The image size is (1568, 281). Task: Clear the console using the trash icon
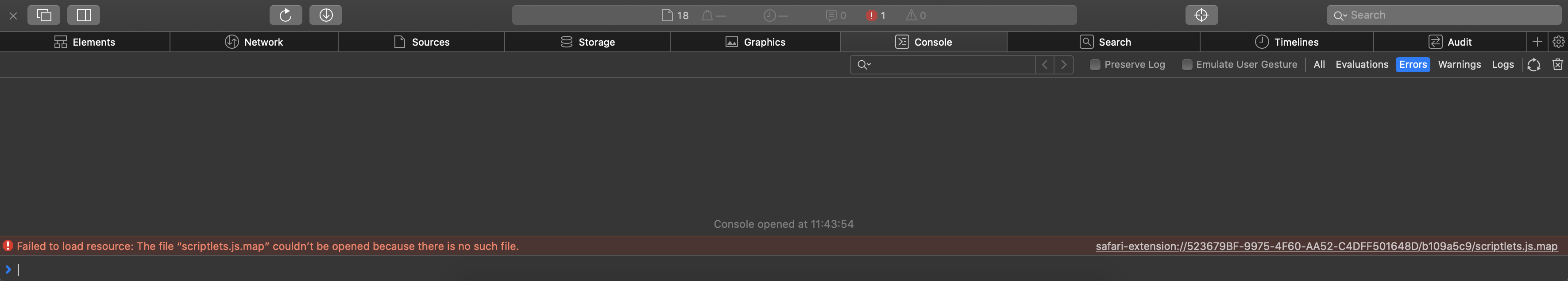[1559, 64]
